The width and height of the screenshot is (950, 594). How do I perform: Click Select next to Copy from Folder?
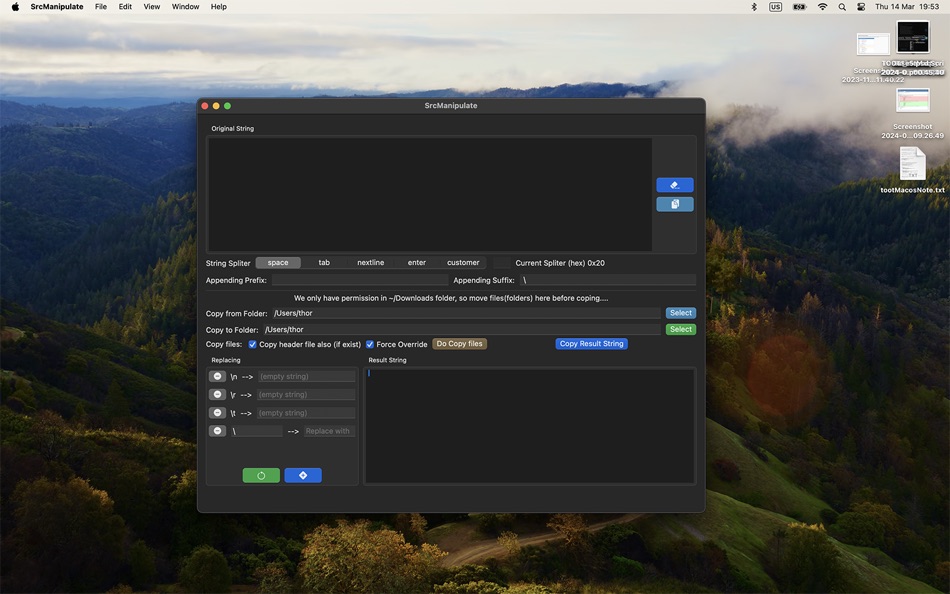click(x=680, y=312)
